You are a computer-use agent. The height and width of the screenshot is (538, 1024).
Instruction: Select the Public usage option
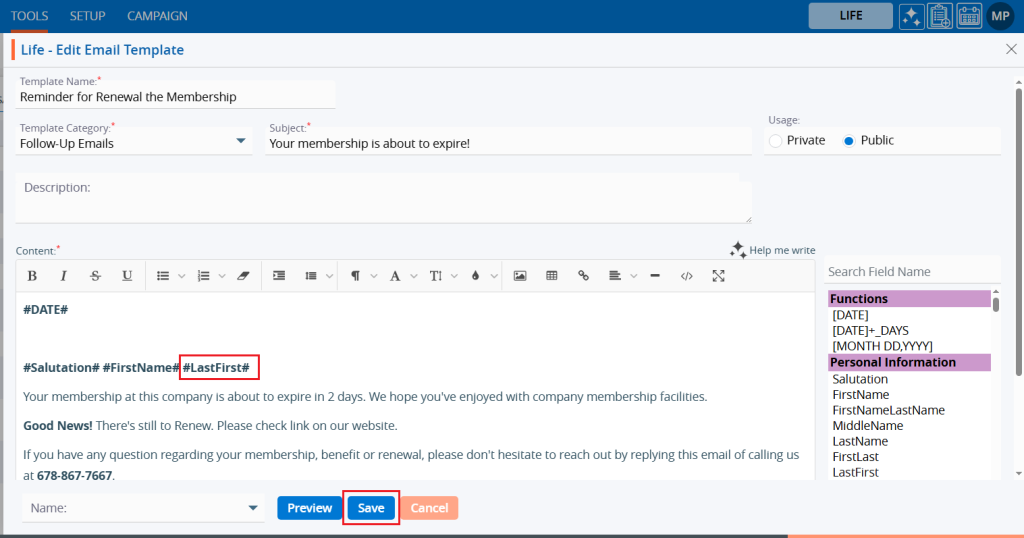(x=849, y=141)
